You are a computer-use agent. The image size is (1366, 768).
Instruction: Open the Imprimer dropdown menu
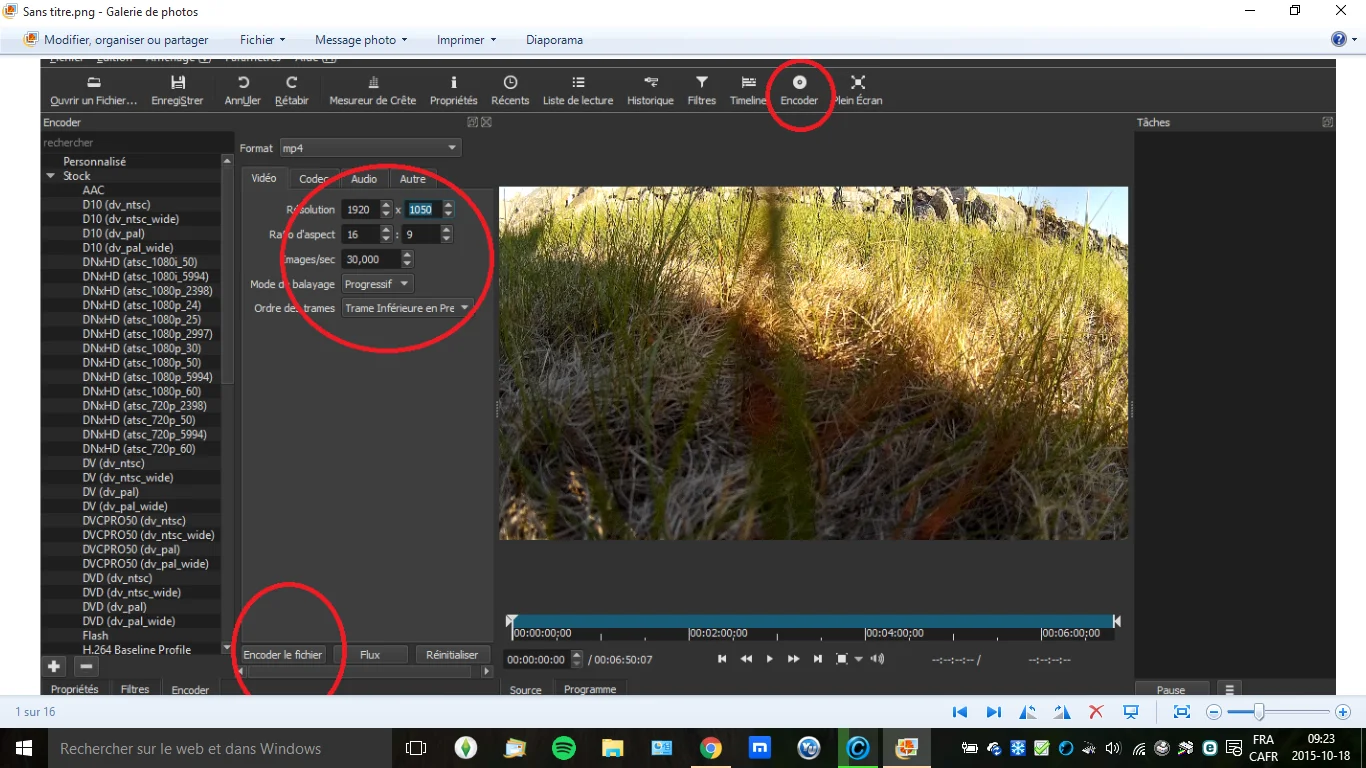[x=467, y=40]
